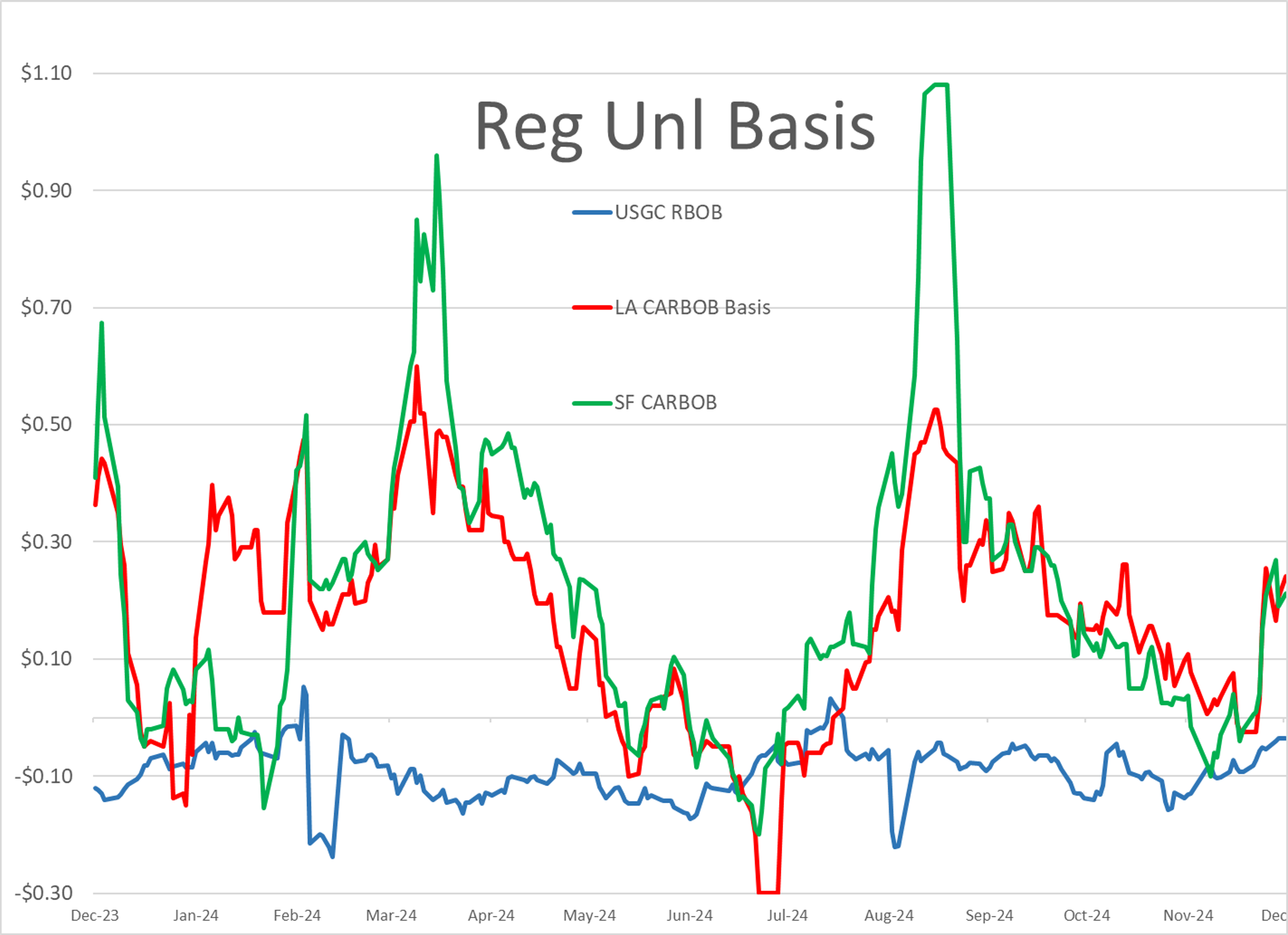Click the green SF CARBOB legend line
Image resolution: width=1288 pixels, height=935 pixels.
[x=592, y=403]
